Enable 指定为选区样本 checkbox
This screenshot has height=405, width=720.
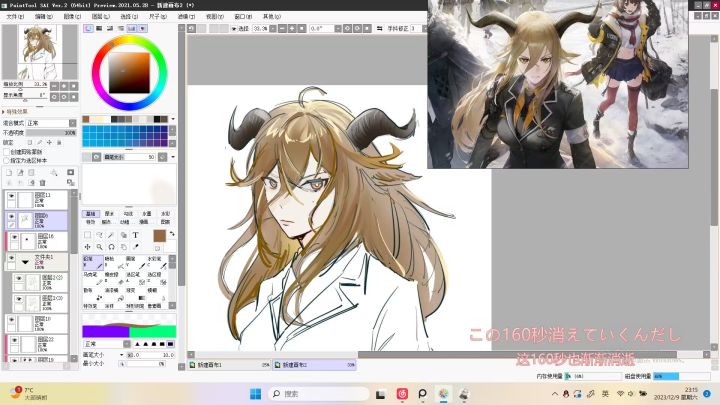point(6,161)
